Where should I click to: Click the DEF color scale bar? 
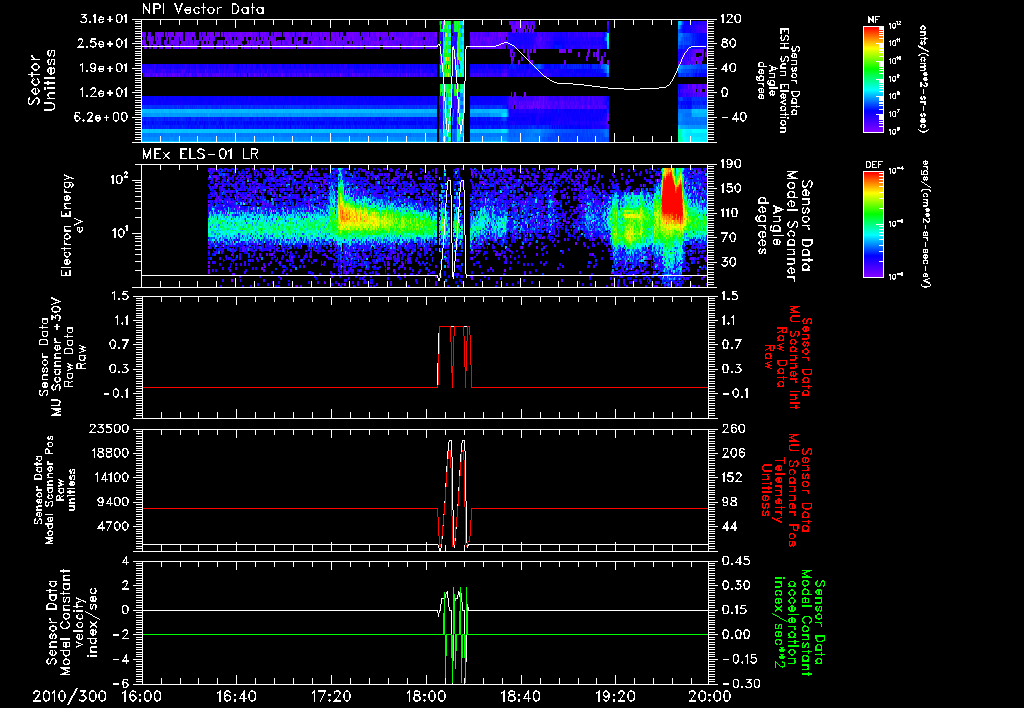[874, 224]
